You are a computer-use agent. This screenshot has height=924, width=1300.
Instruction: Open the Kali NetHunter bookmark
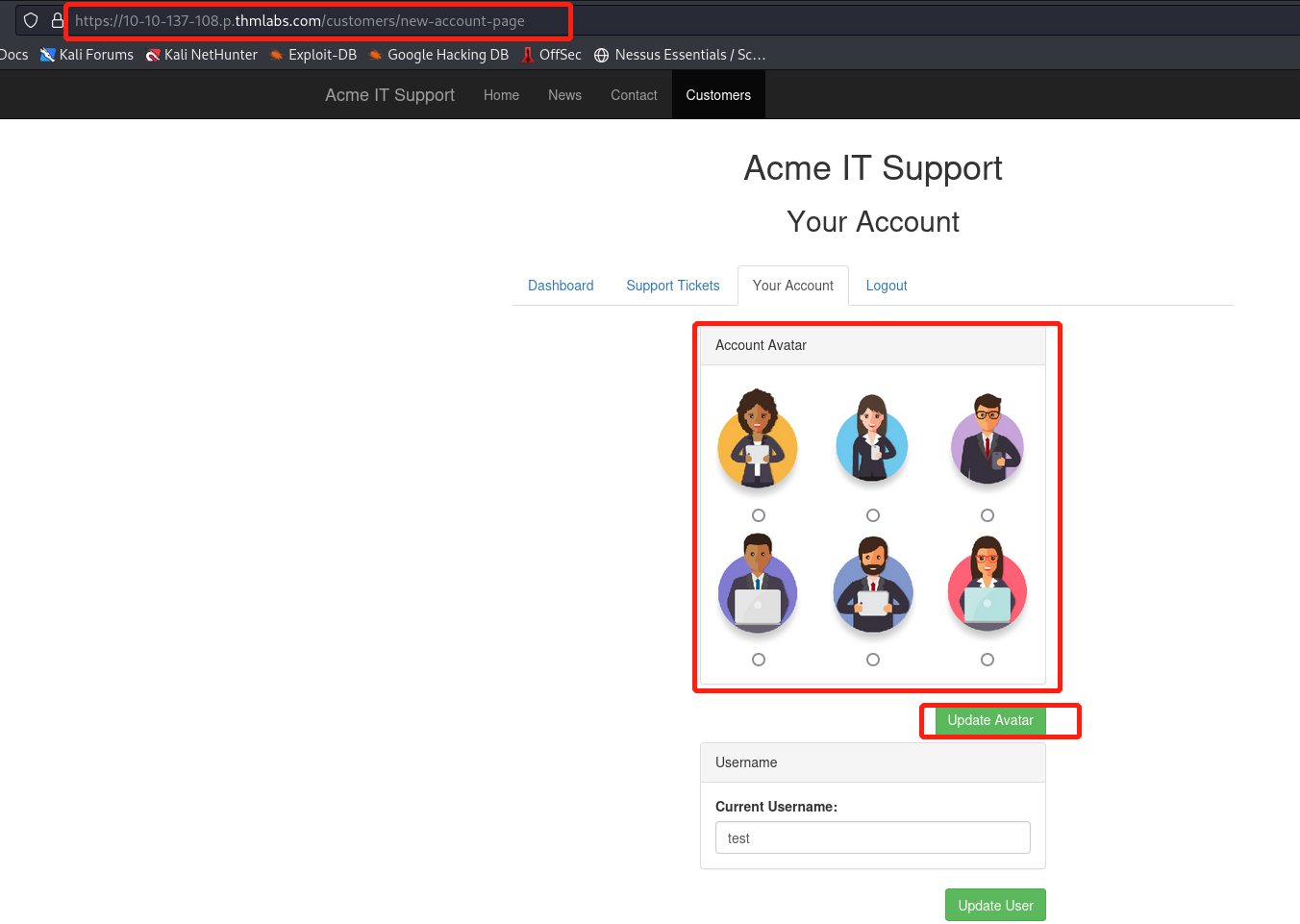pos(202,55)
